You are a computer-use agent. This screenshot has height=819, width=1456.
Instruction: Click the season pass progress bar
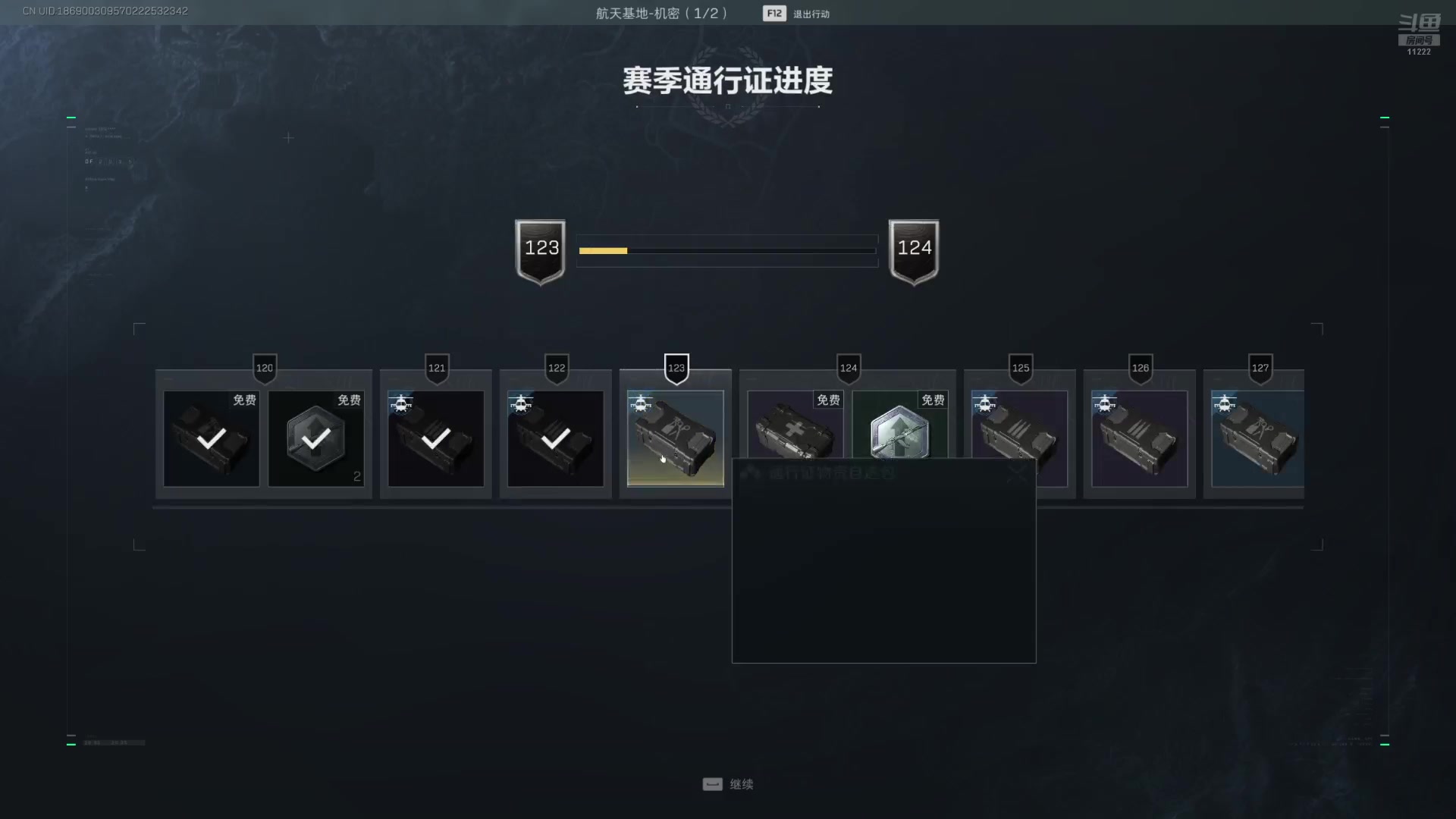(x=727, y=250)
